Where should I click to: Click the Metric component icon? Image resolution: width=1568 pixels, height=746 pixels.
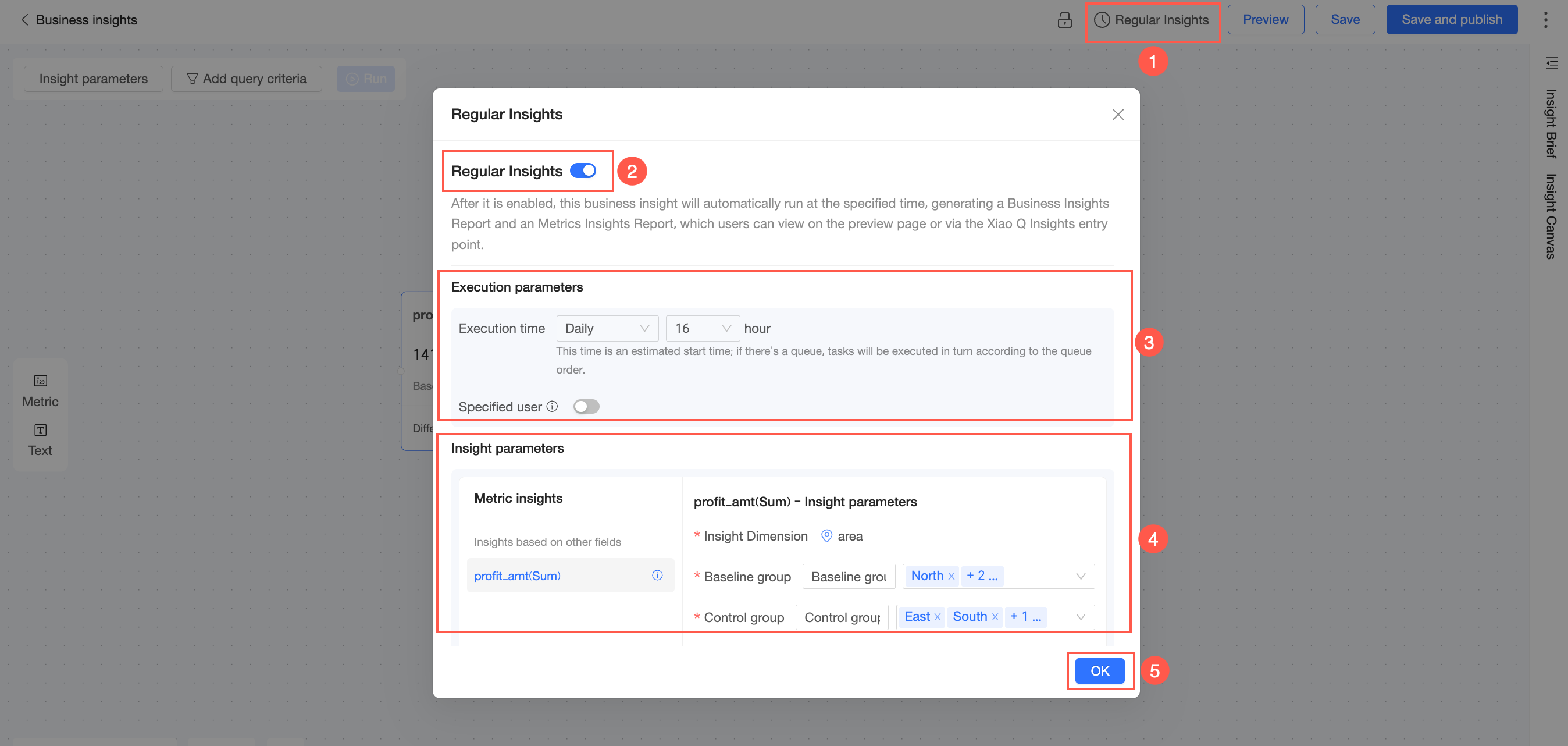[40, 381]
